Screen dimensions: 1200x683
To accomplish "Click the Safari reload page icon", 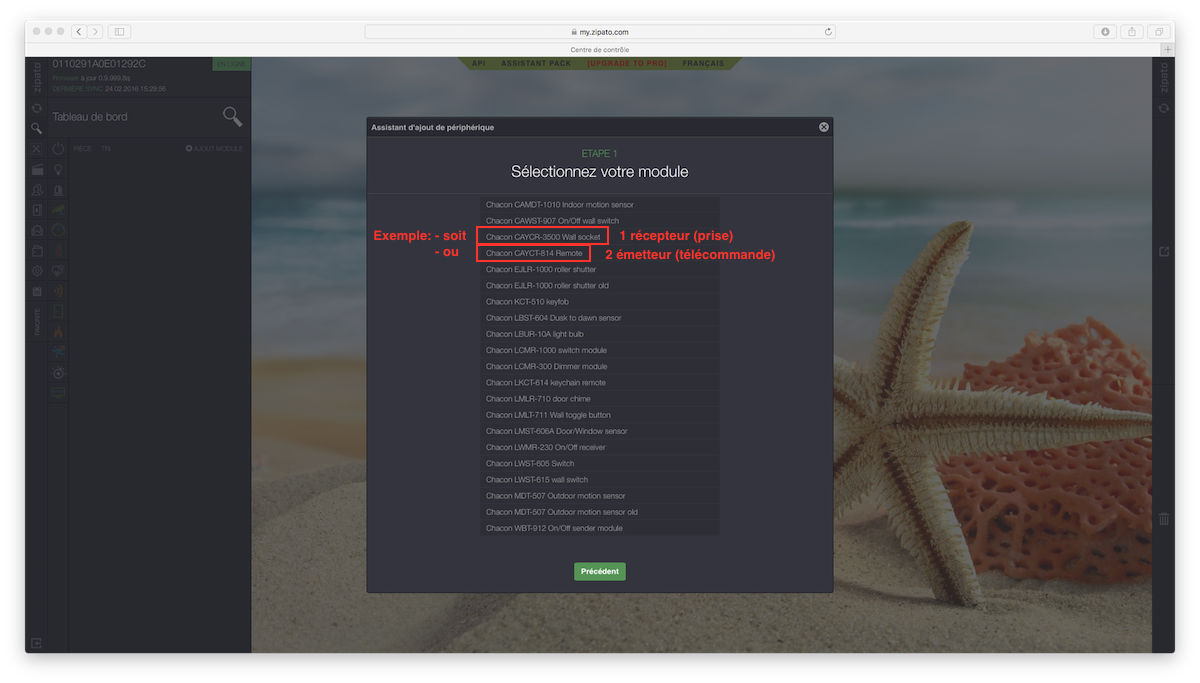I will coord(828,32).
